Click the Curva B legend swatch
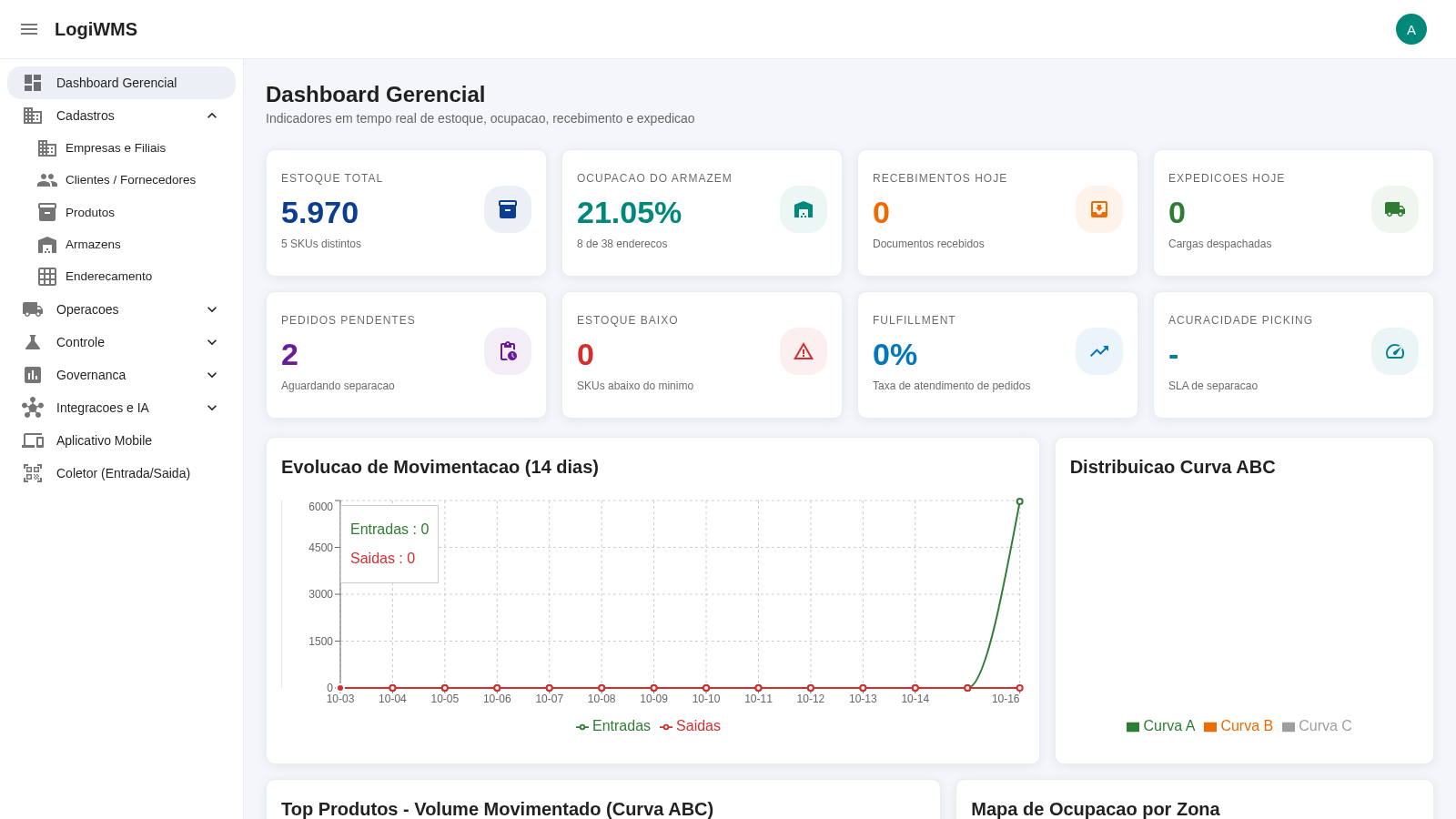This screenshot has width=1456, height=819. (1210, 727)
